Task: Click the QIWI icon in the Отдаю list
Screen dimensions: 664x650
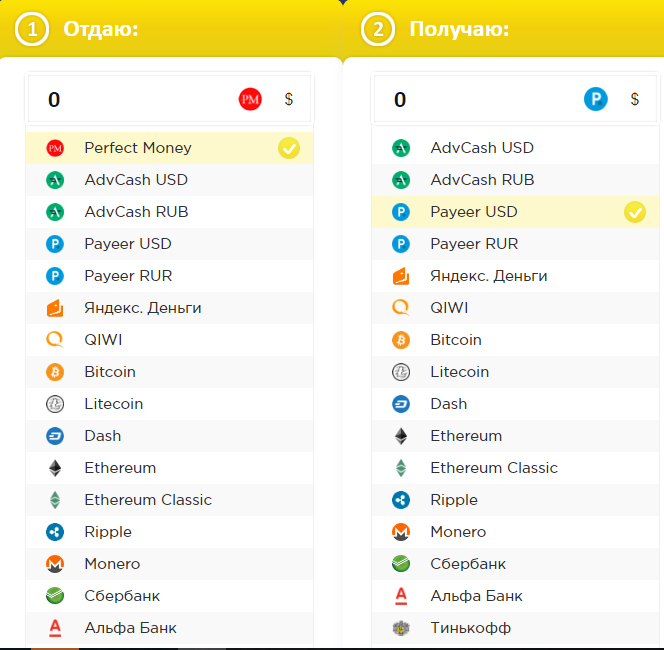Action: pos(55,340)
